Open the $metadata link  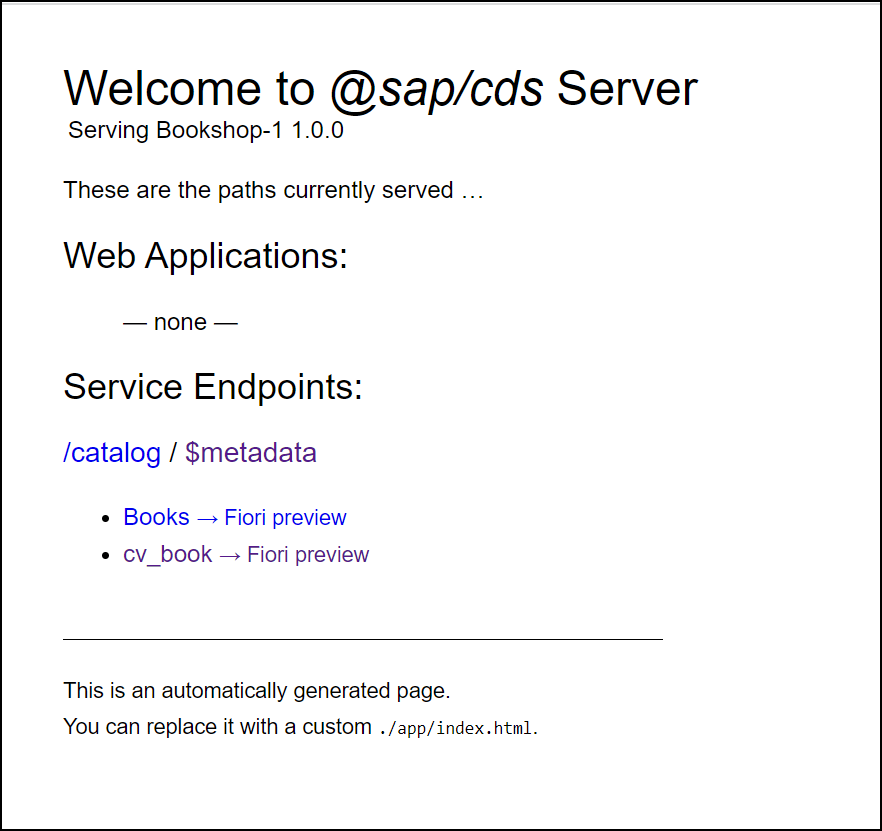coord(251,453)
